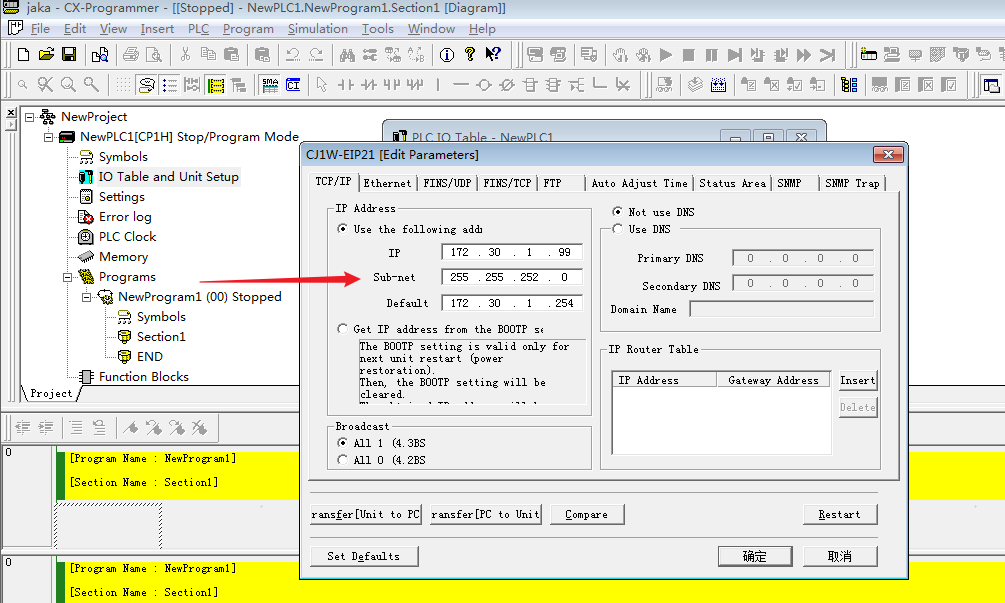This screenshot has height=603, width=1005.
Task: Open a project with the folder icon
Action: (46, 54)
